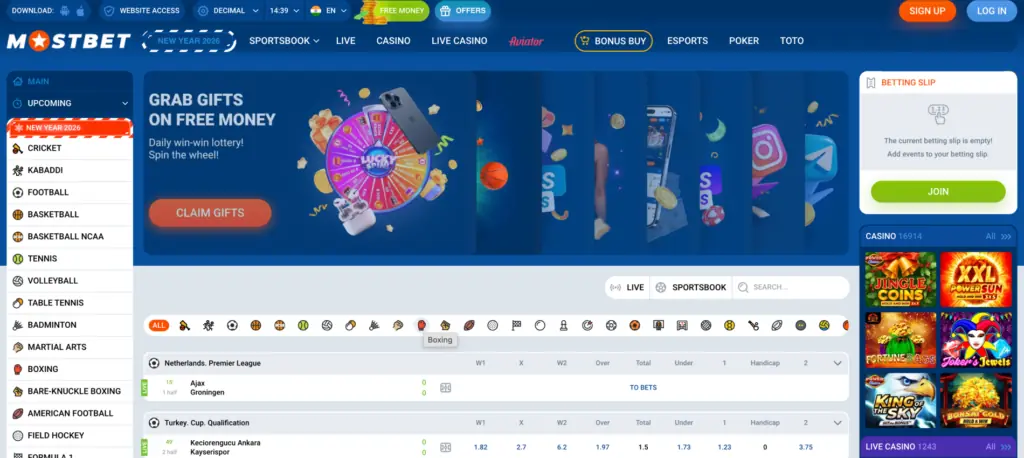Image resolution: width=1024 pixels, height=458 pixels.
Task: Open the Aviator game link
Action: coord(526,41)
